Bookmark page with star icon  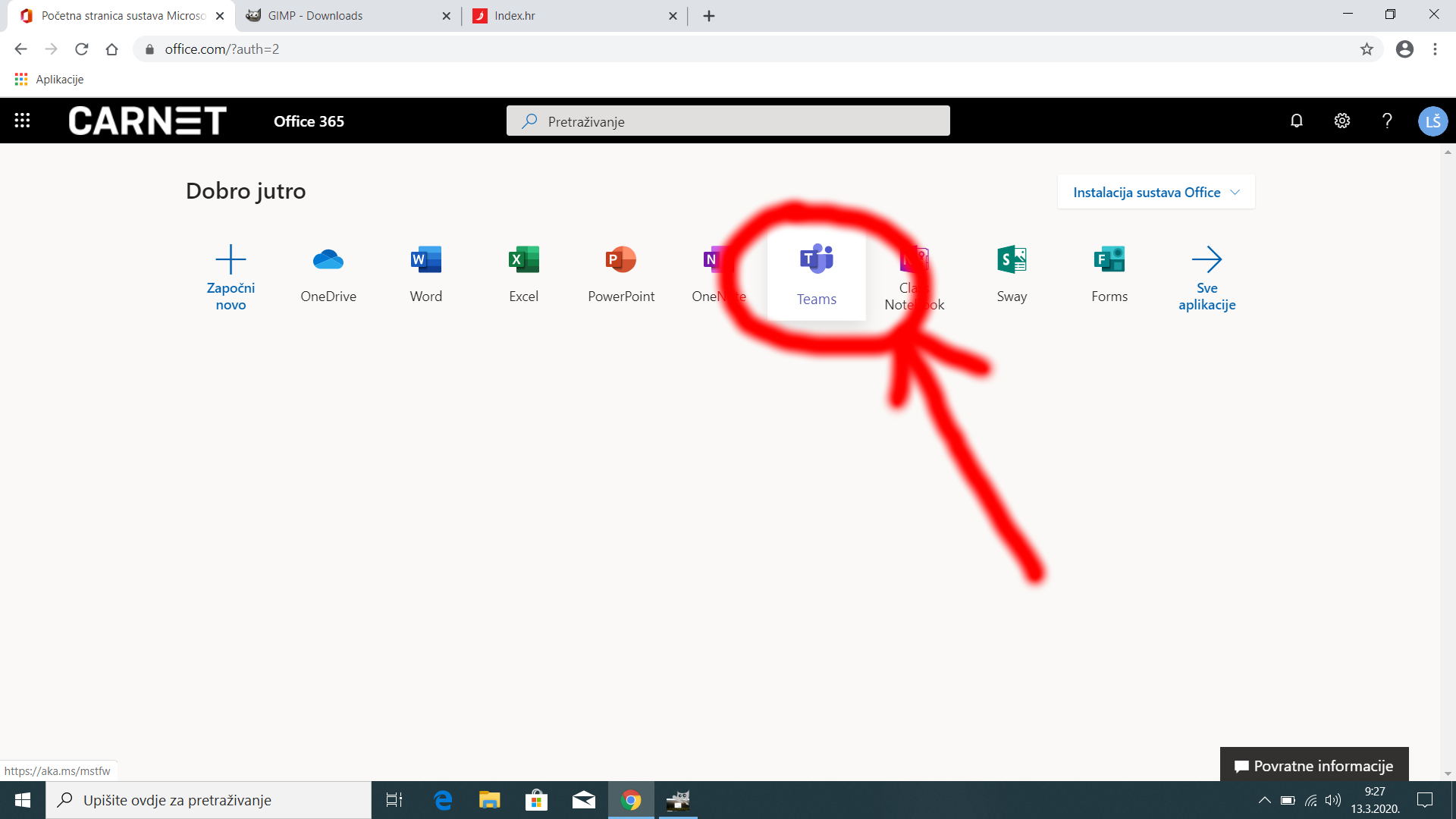[1367, 49]
